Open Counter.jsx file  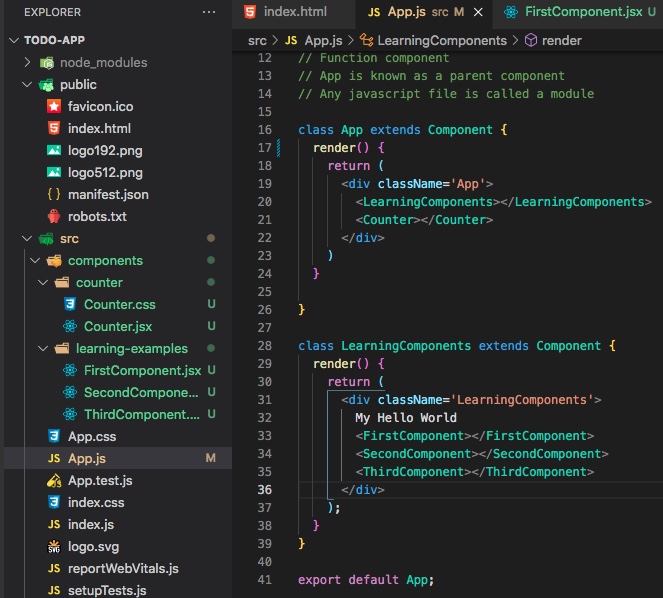[118, 326]
